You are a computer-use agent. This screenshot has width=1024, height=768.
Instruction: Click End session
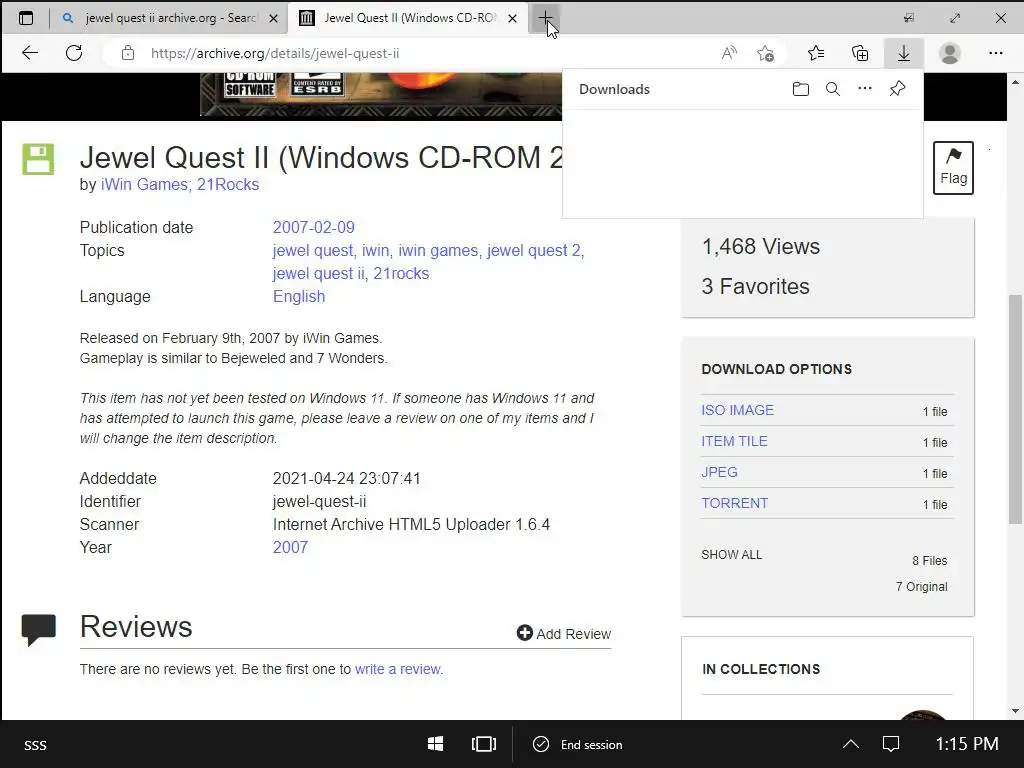577,744
